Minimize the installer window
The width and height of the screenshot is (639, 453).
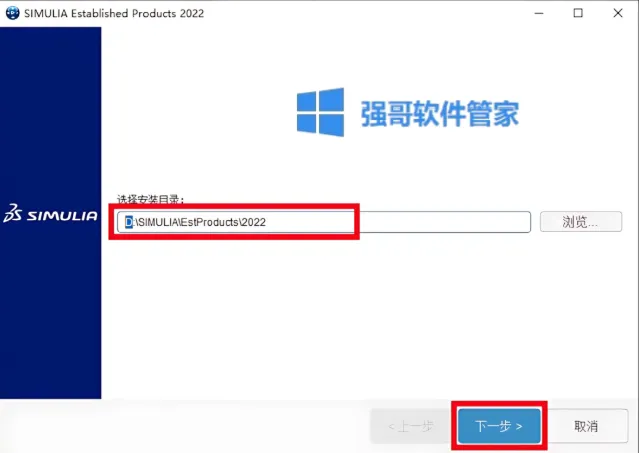point(539,13)
